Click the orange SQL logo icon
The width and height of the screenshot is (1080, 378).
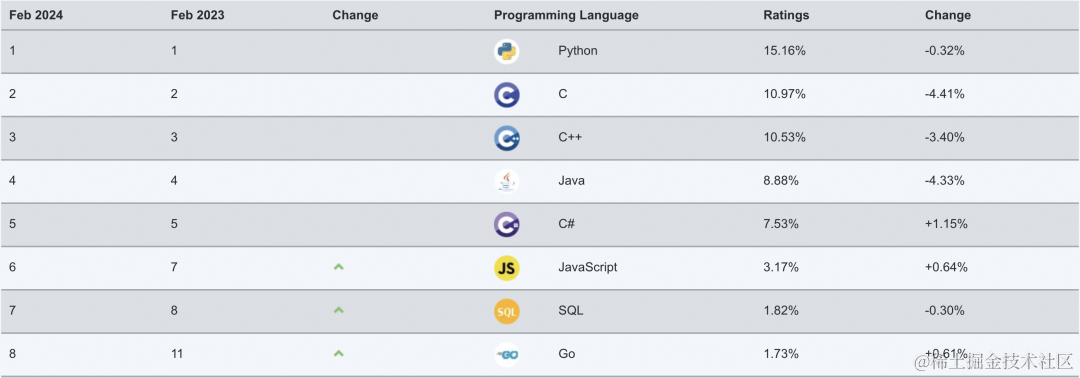(506, 311)
